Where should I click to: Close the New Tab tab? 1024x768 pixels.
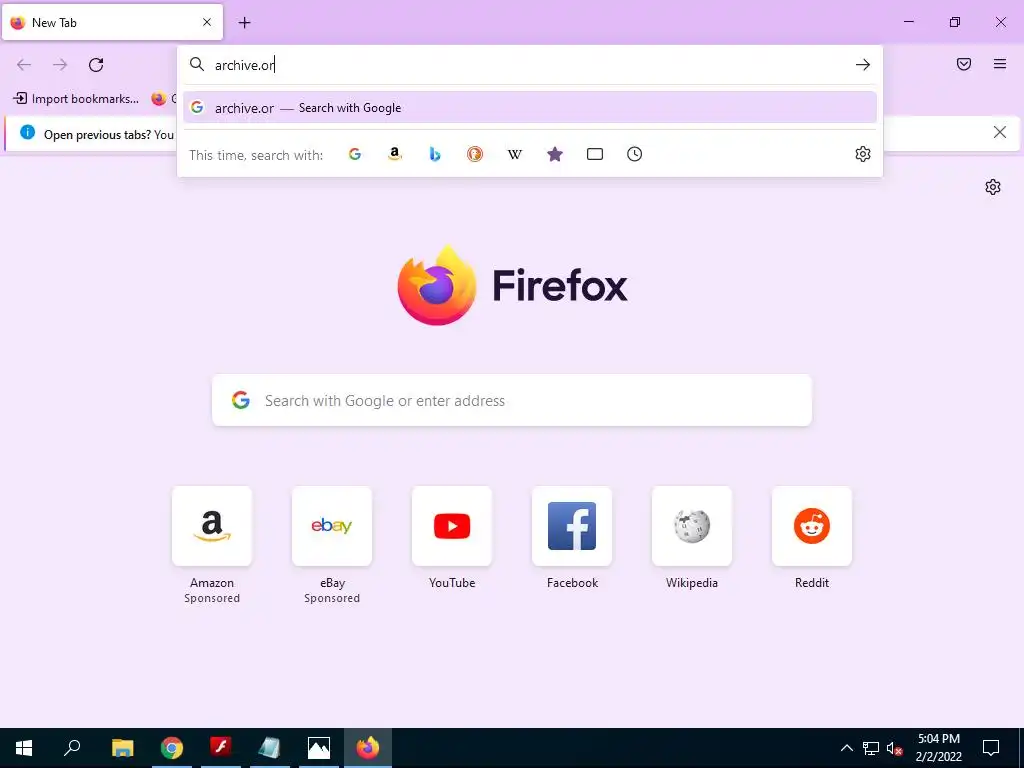pyautogui.click(x=207, y=22)
